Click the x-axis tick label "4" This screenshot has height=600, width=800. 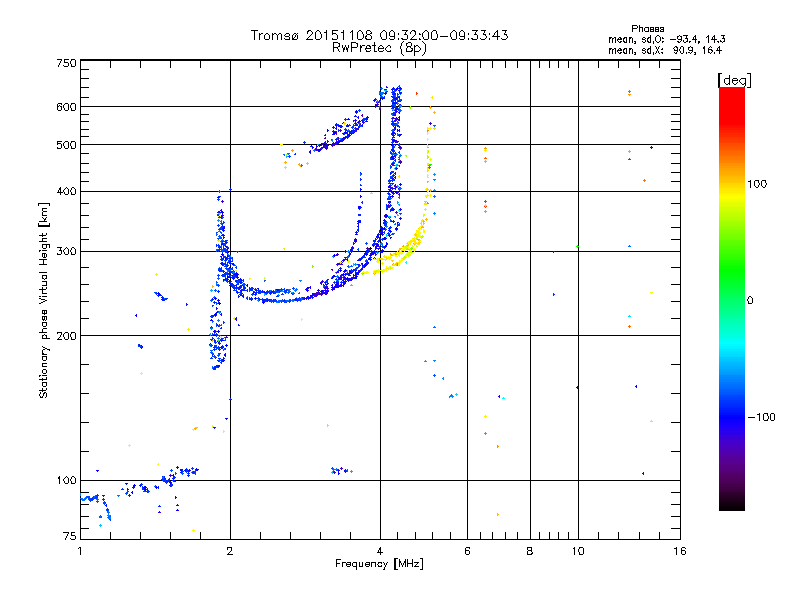tap(380, 551)
